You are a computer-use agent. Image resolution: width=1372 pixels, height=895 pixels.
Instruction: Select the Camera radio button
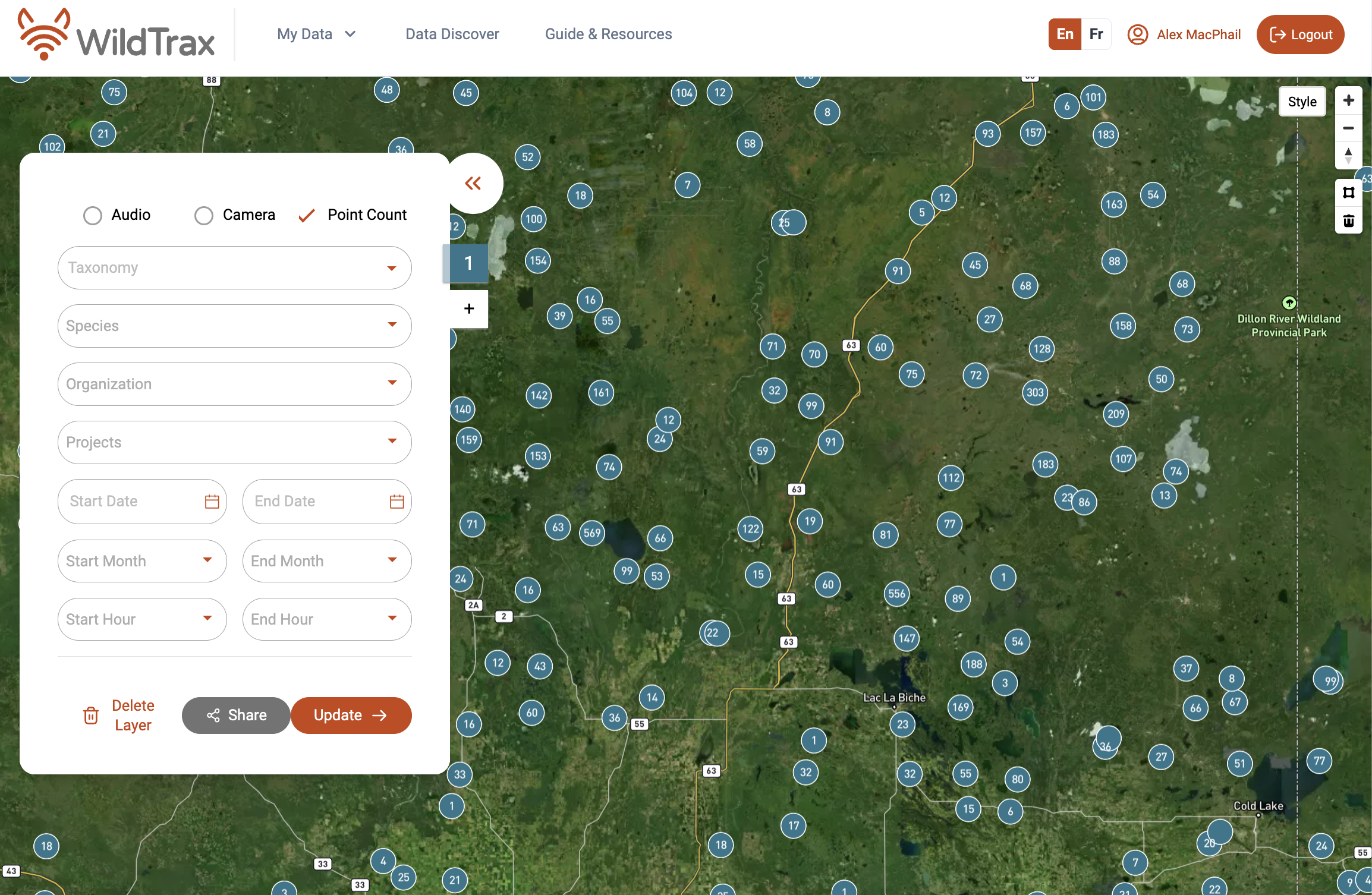pos(204,215)
